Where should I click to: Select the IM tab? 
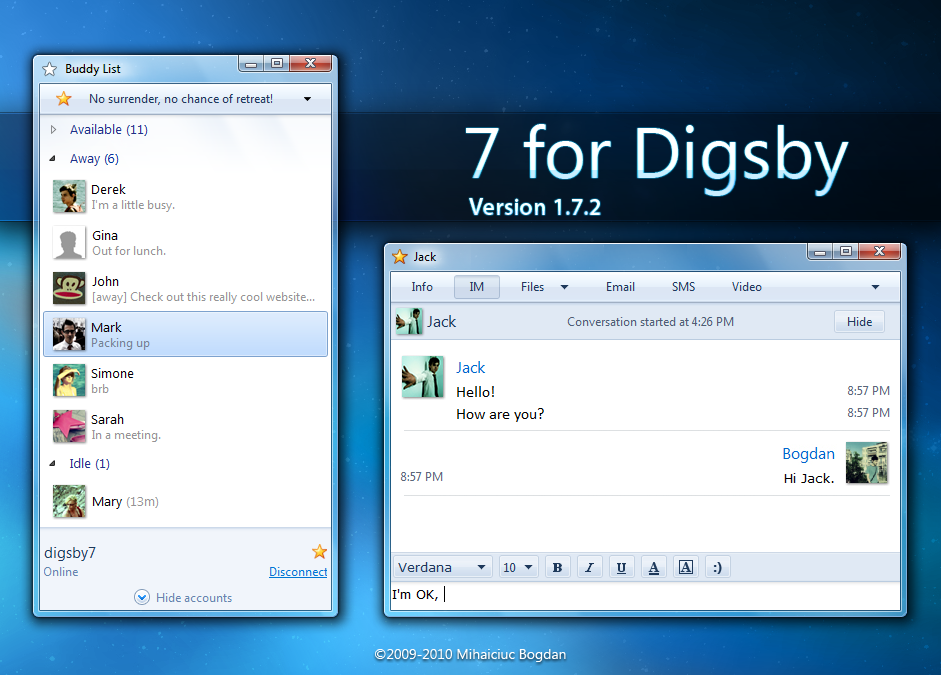[477, 287]
